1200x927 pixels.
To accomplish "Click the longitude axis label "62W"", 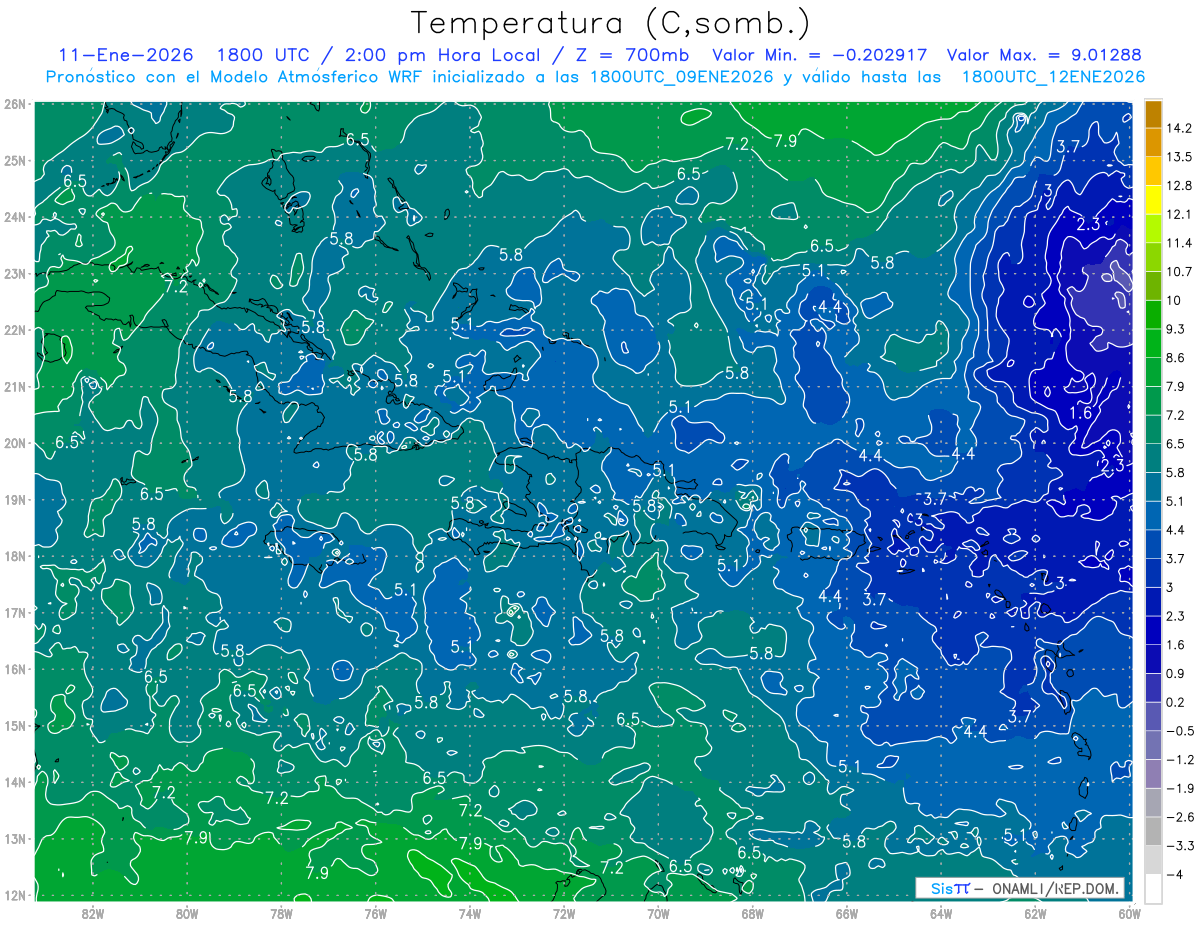I will (1035, 913).
